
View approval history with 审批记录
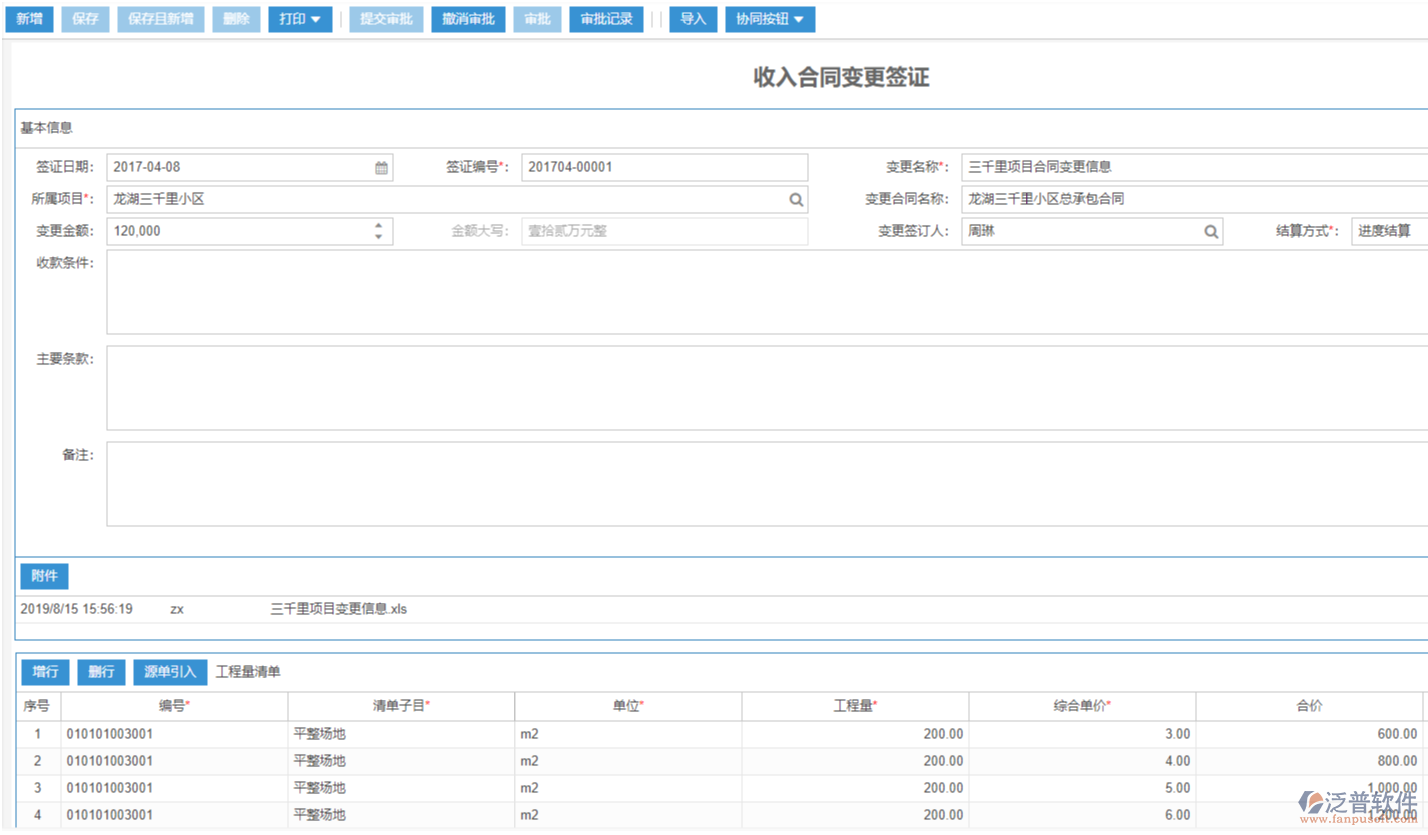606,18
